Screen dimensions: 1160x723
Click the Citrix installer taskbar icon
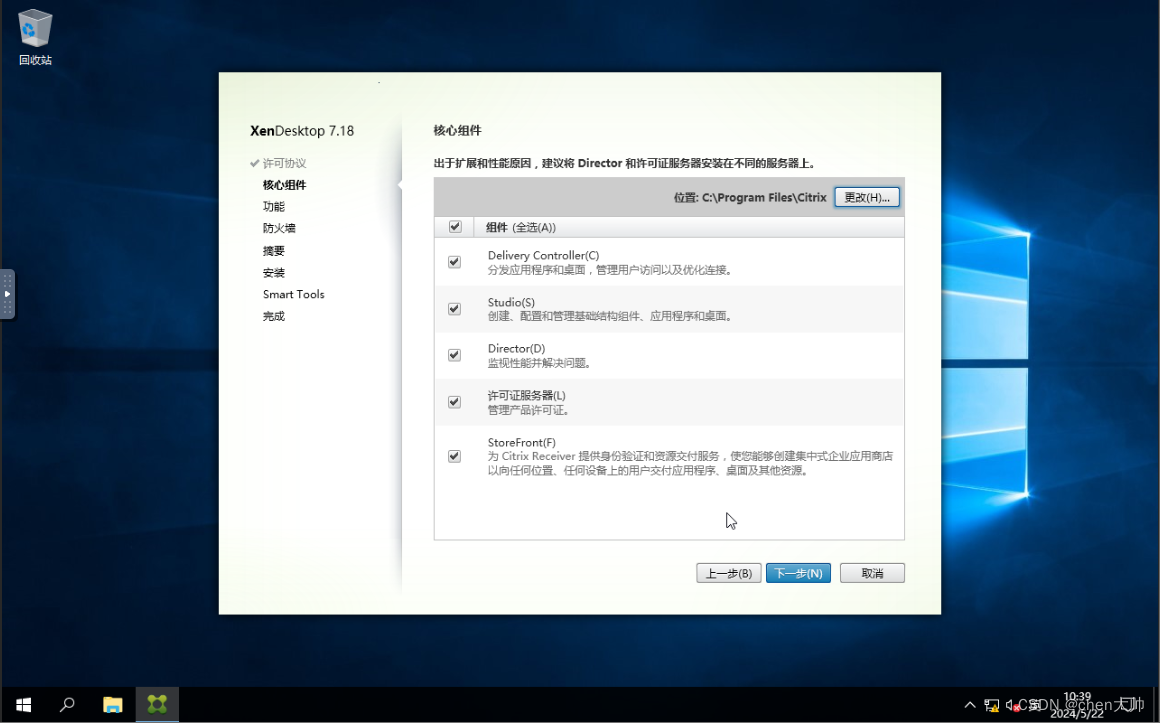pos(157,705)
